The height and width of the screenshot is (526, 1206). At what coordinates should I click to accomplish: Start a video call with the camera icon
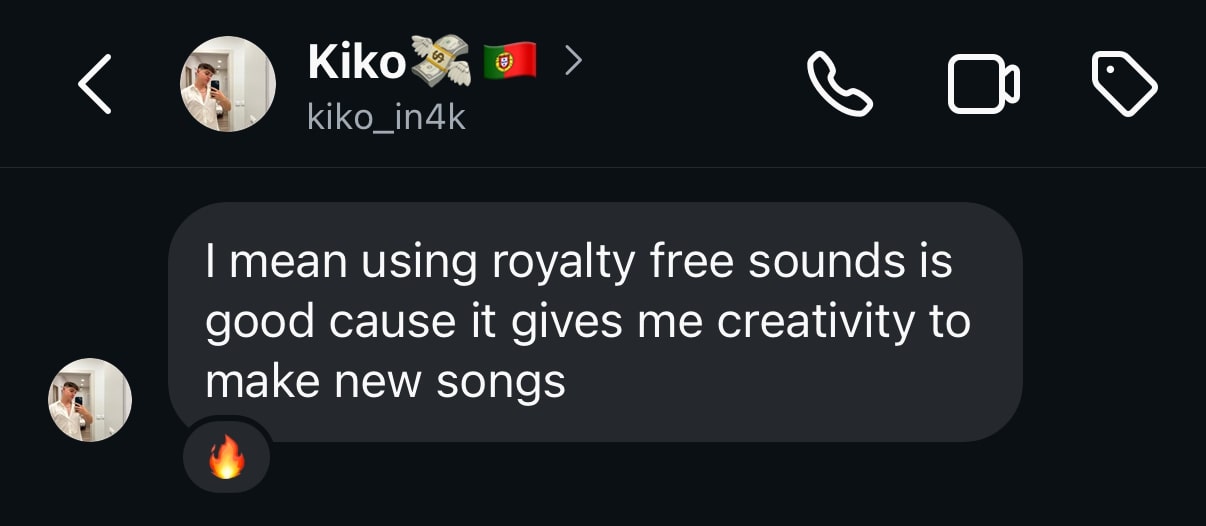(x=983, y=84)
